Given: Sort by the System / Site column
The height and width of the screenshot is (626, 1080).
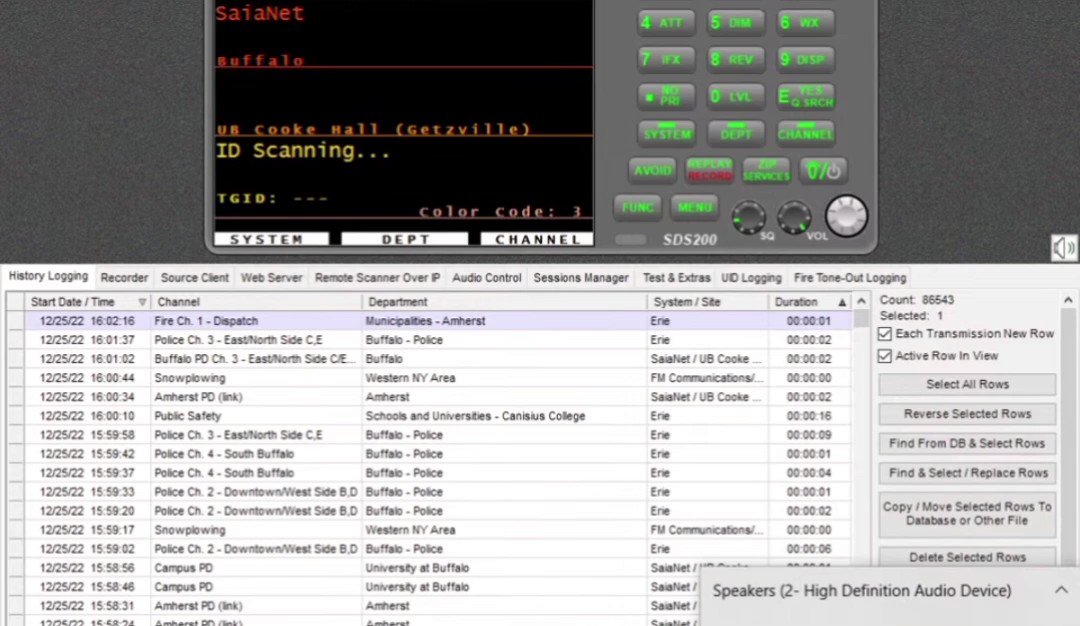Looking at the screenshot, I should pos(707,302).
